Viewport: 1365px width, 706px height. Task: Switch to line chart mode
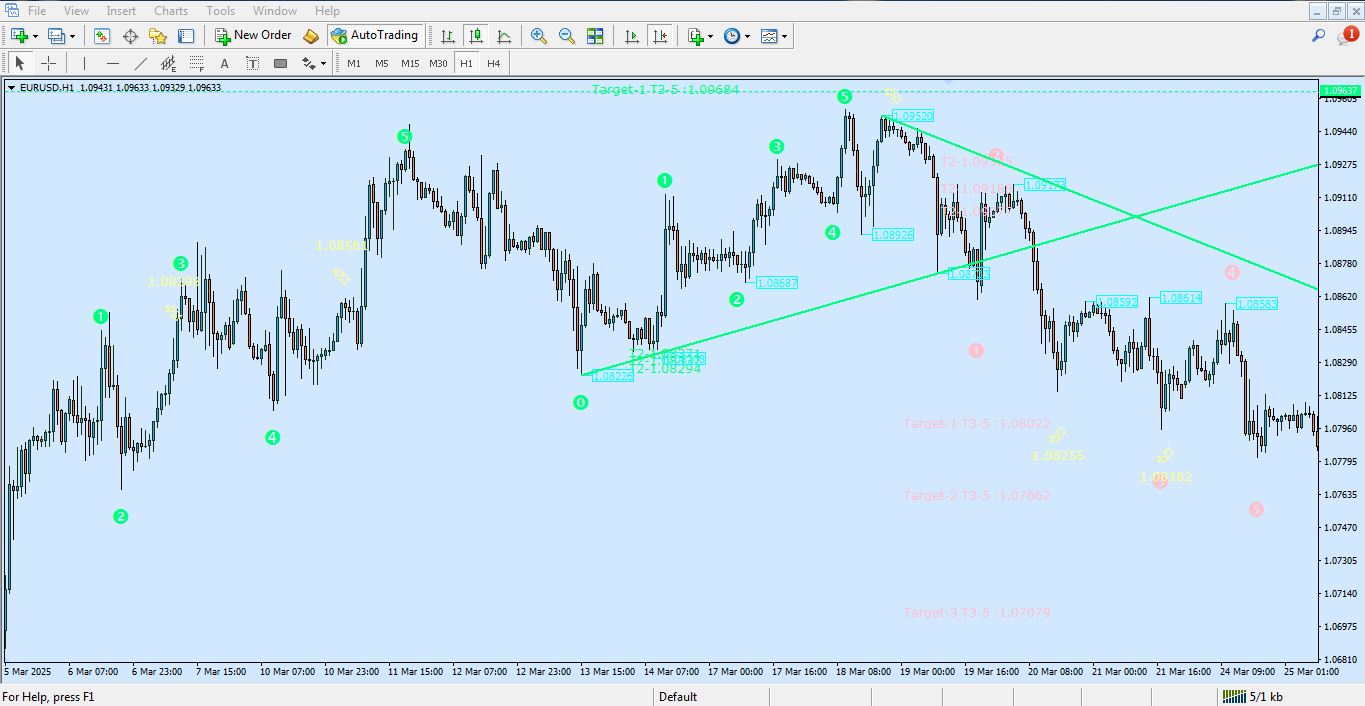click(505, 36)
